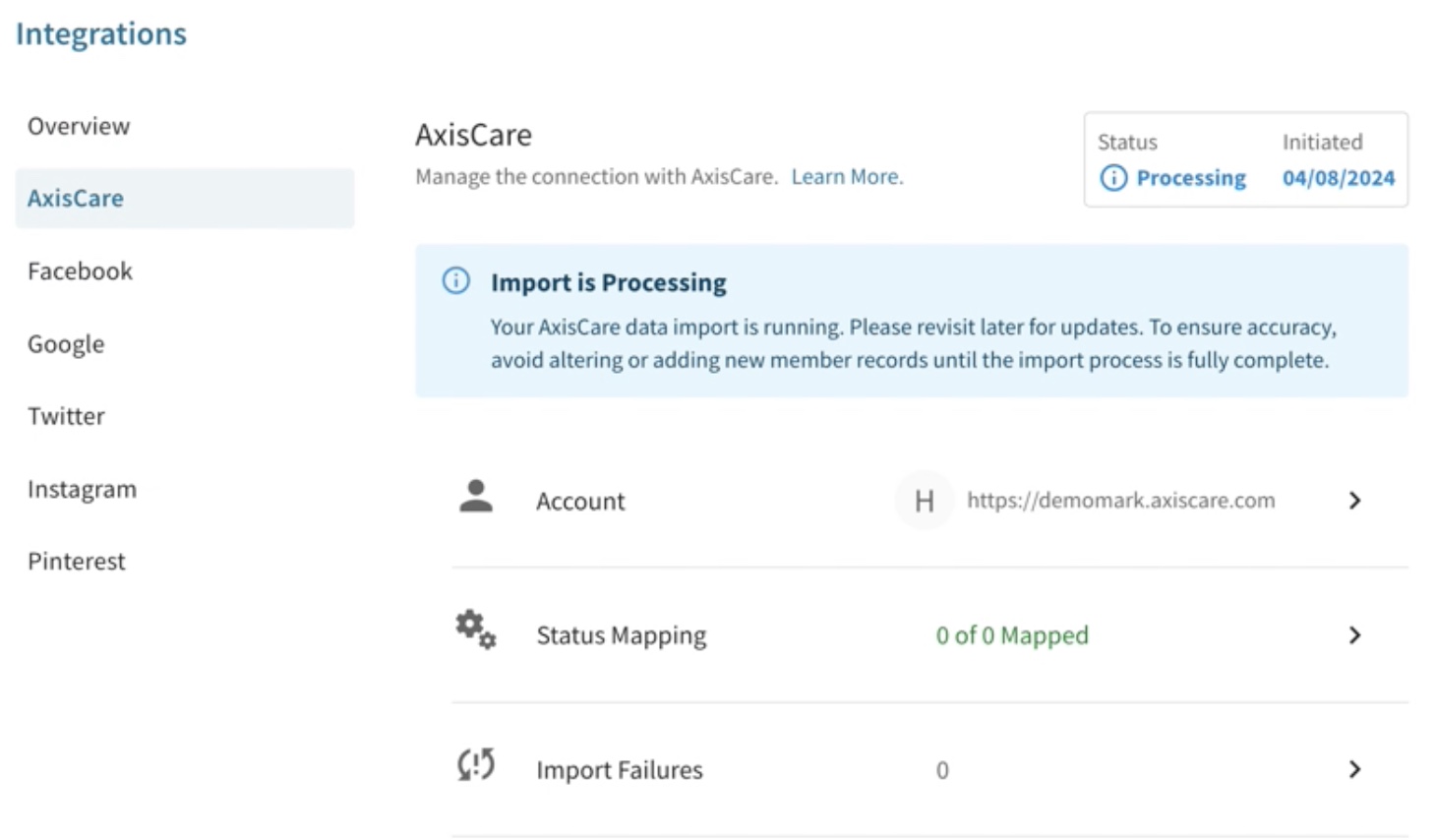Click the Import is Processing banner title
The image size is (1436, 840).
[x=609, y=282]
